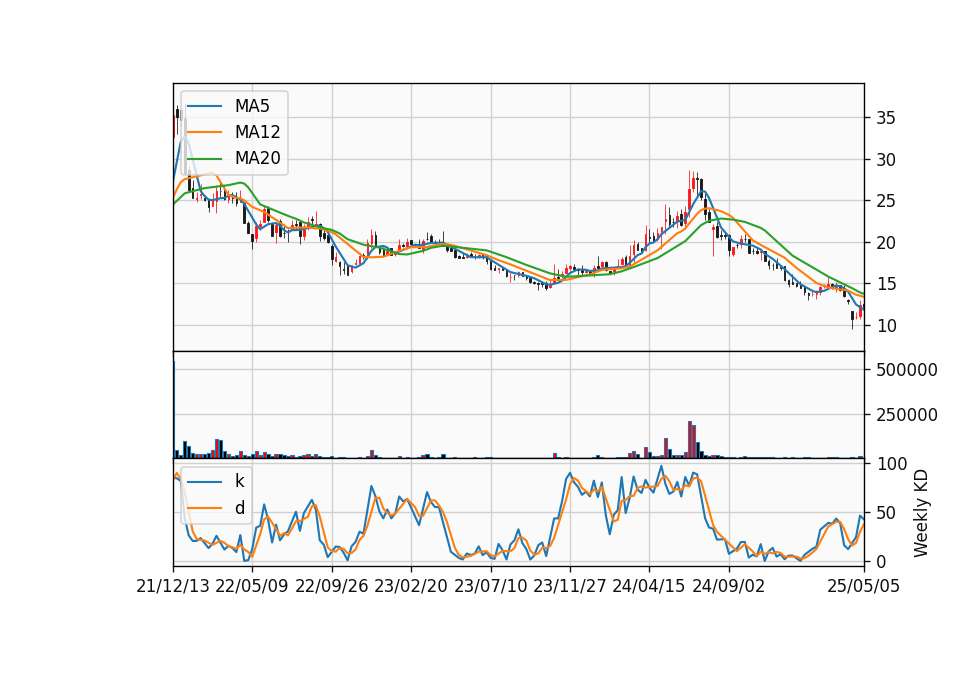Click the KD axis value 50
This screenshot has width=960, height=690.
[886, 513]
